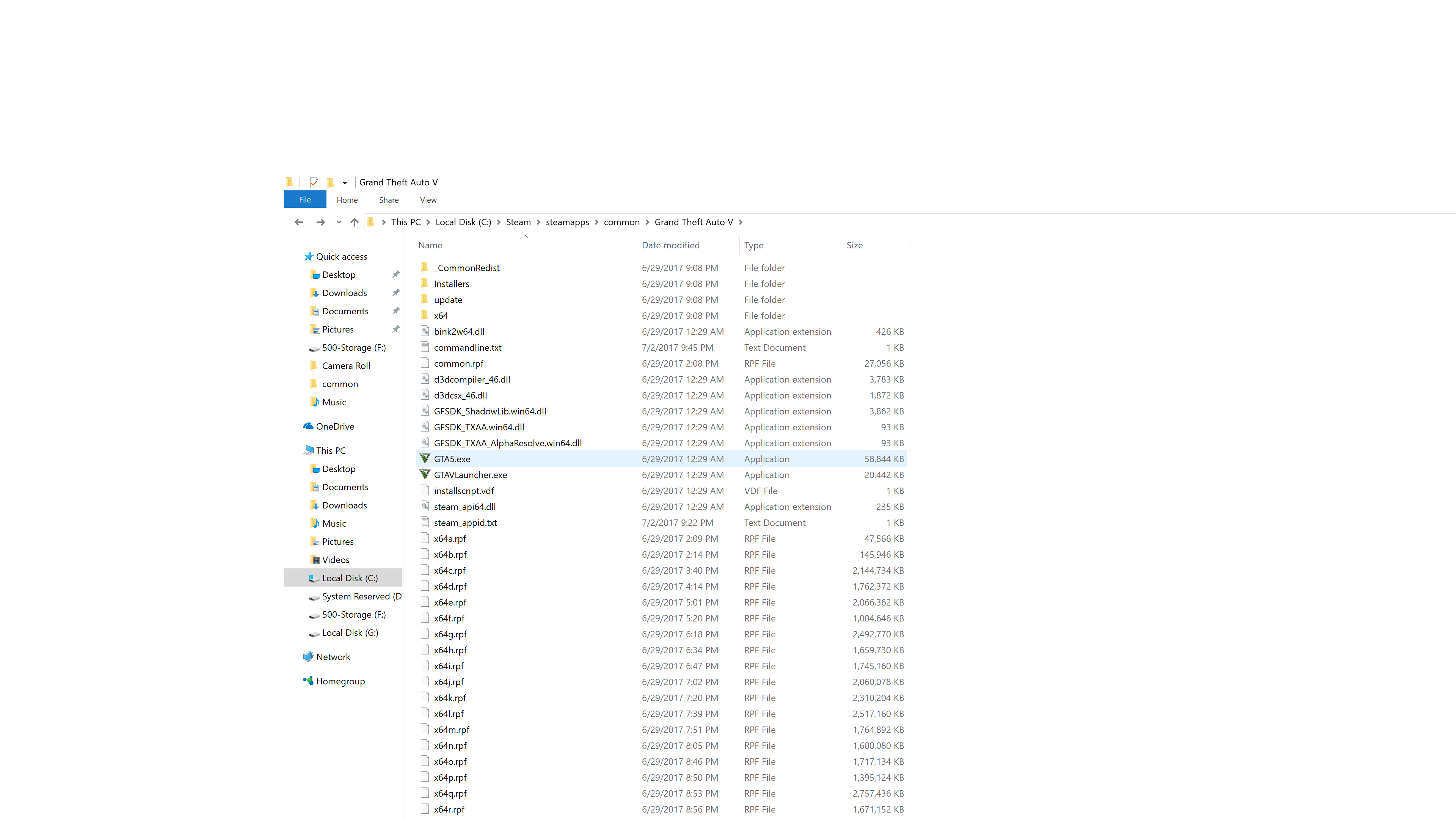Open the File ribbon tab
This screenshot has height=819, width=1456.
pos(305,199)
